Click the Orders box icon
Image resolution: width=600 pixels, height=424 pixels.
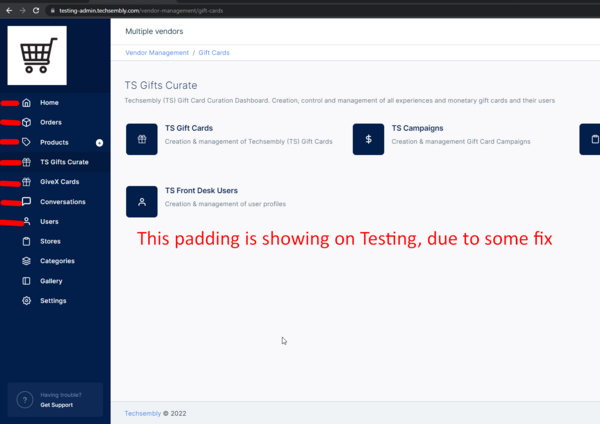[26, 122]
